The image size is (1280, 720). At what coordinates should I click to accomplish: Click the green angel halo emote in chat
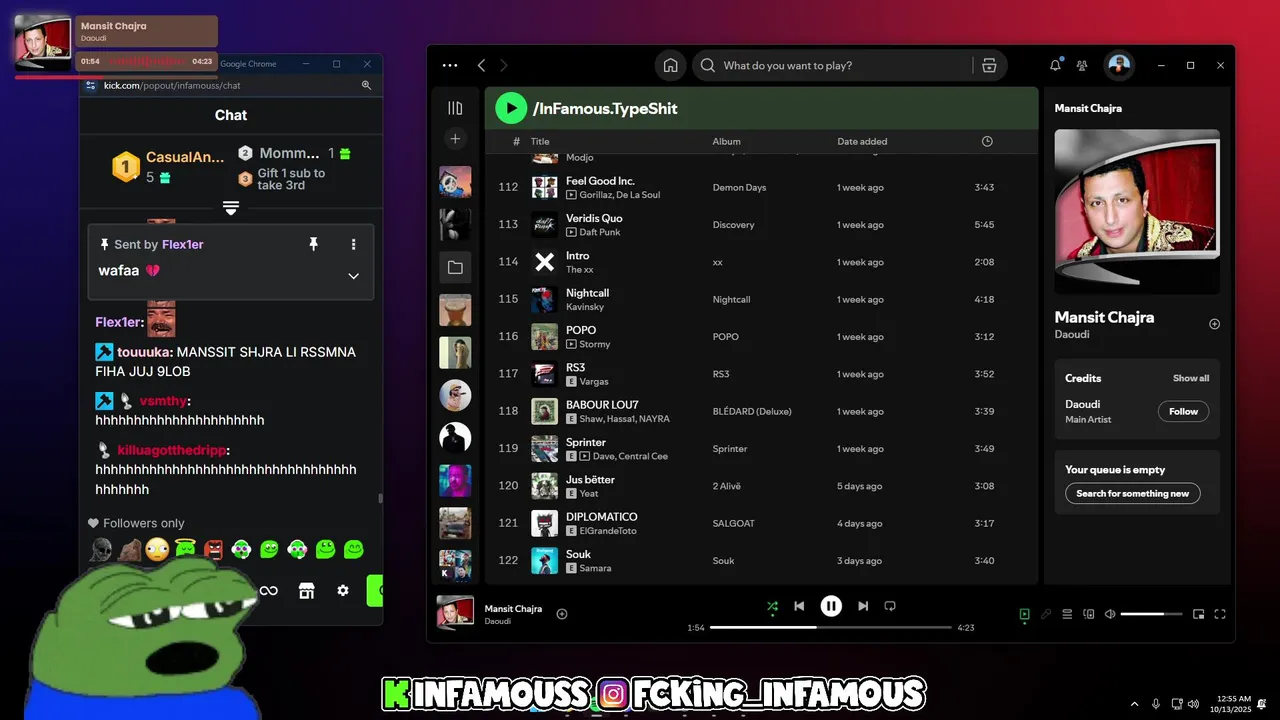185,549
